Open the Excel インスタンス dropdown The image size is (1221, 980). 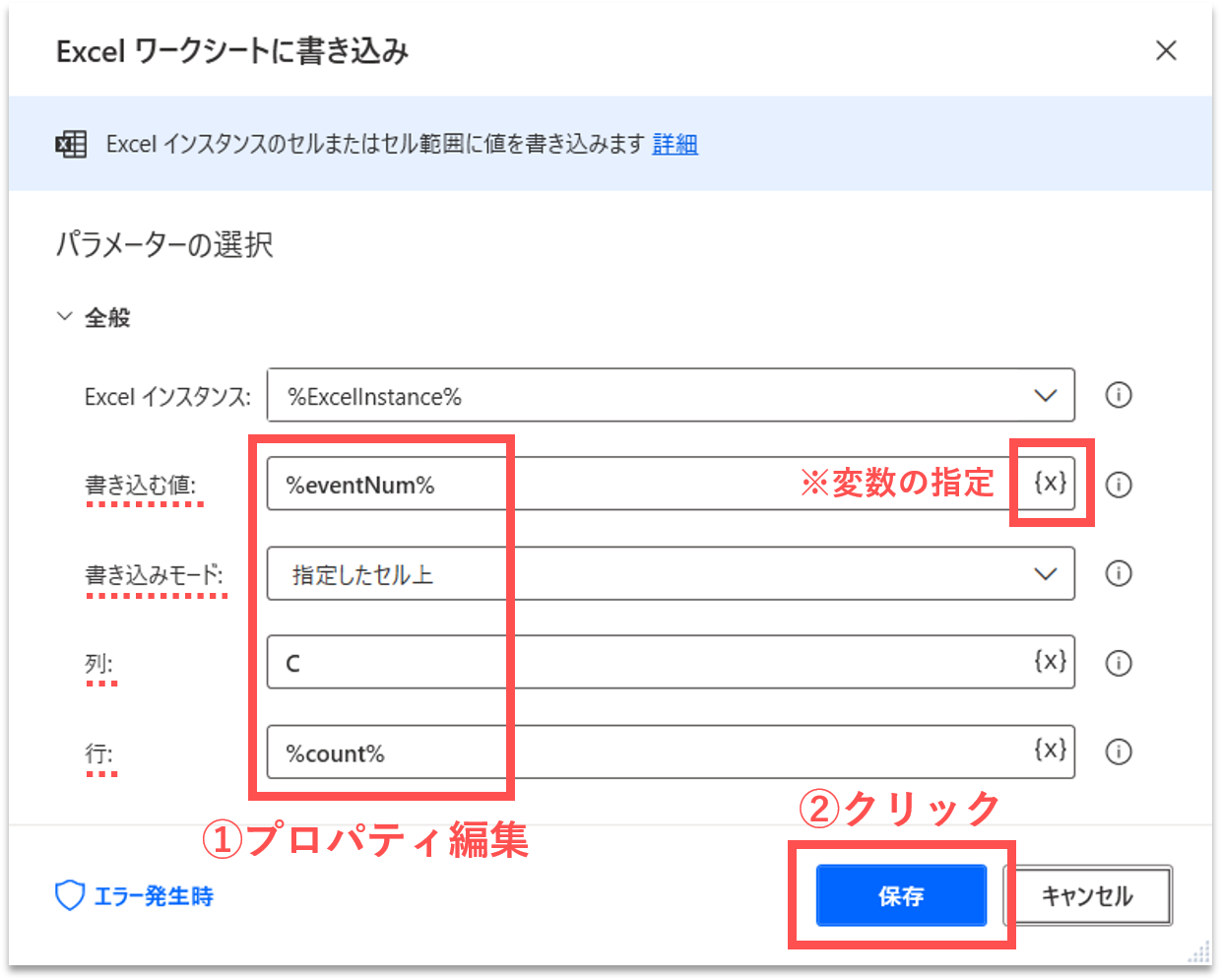tap(1045, 396)
